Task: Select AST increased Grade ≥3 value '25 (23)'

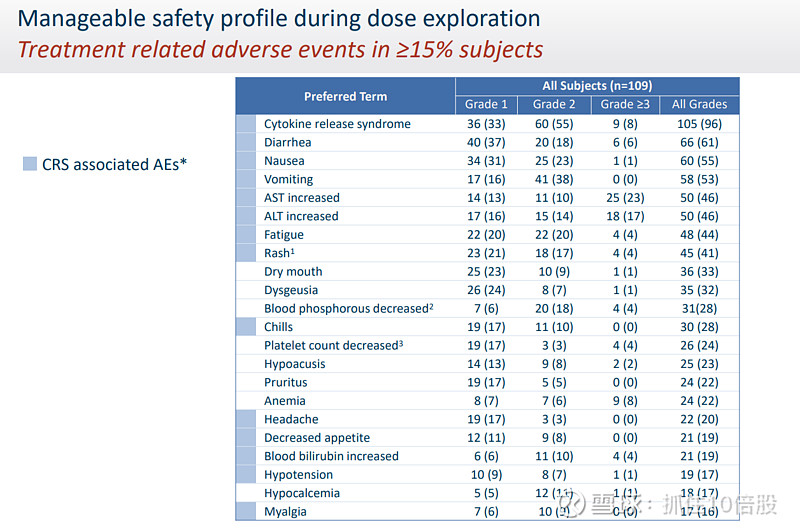Action: 625,197
